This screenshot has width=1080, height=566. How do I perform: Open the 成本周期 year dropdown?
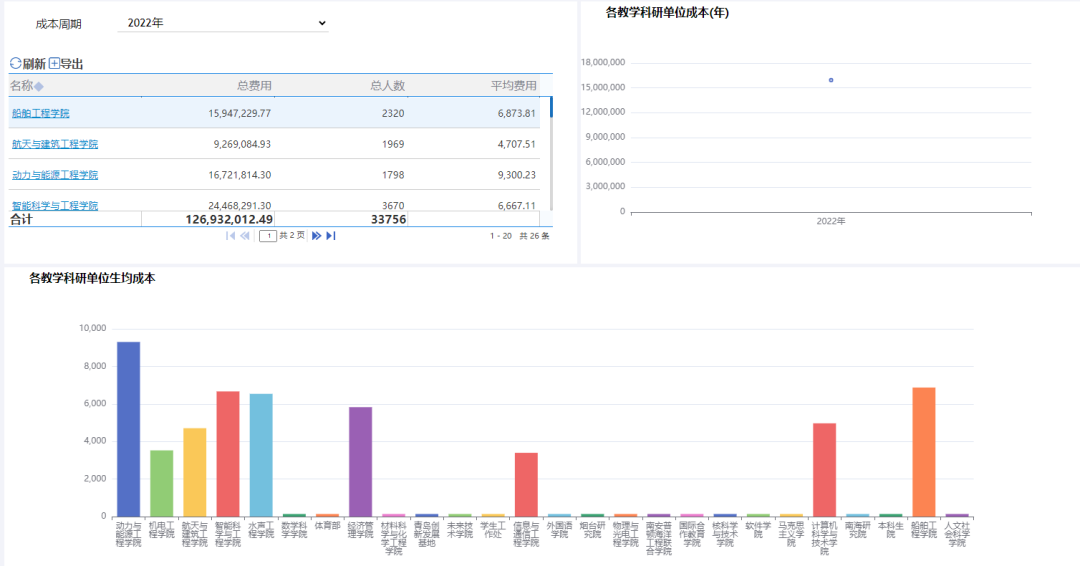tap(222, 23)
